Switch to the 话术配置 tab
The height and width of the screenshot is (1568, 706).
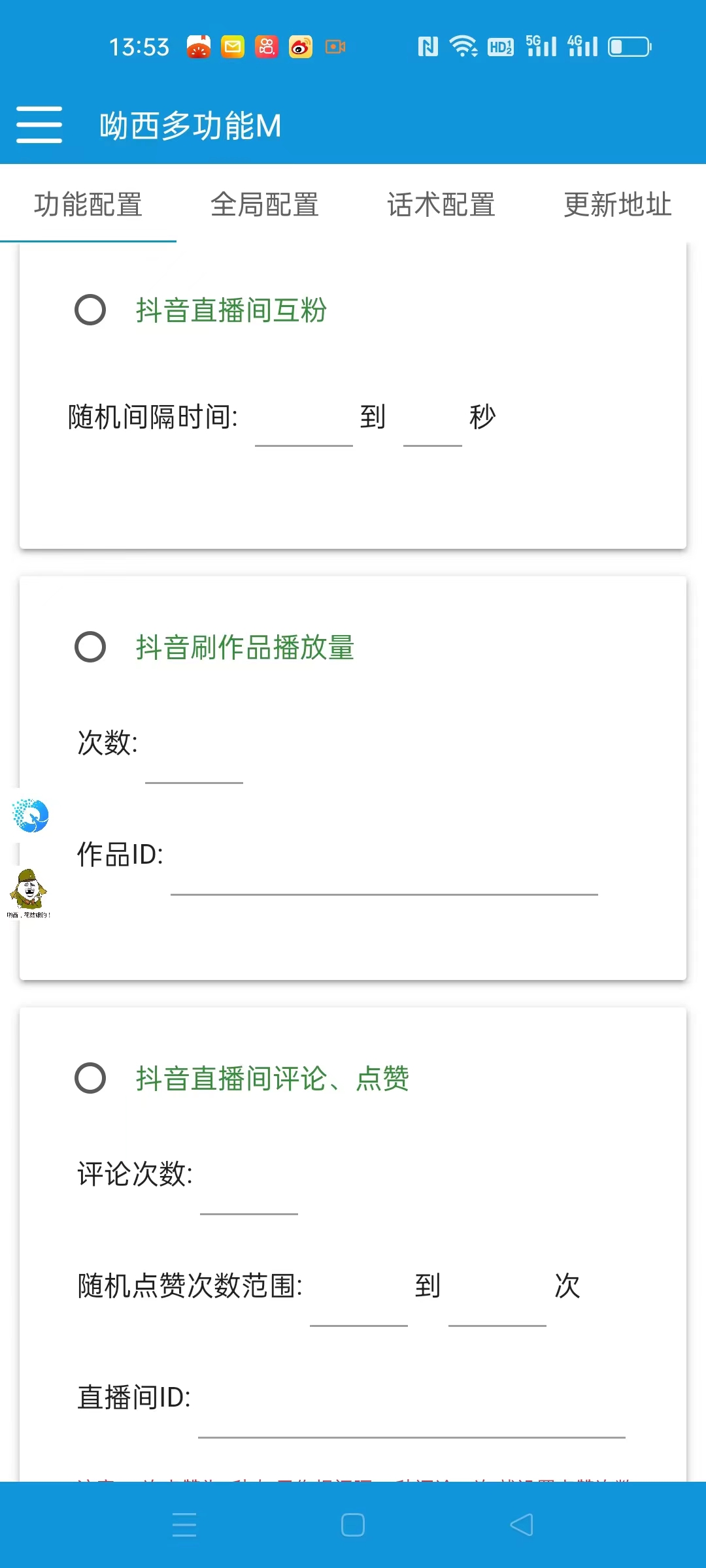(x=441, y=204)
